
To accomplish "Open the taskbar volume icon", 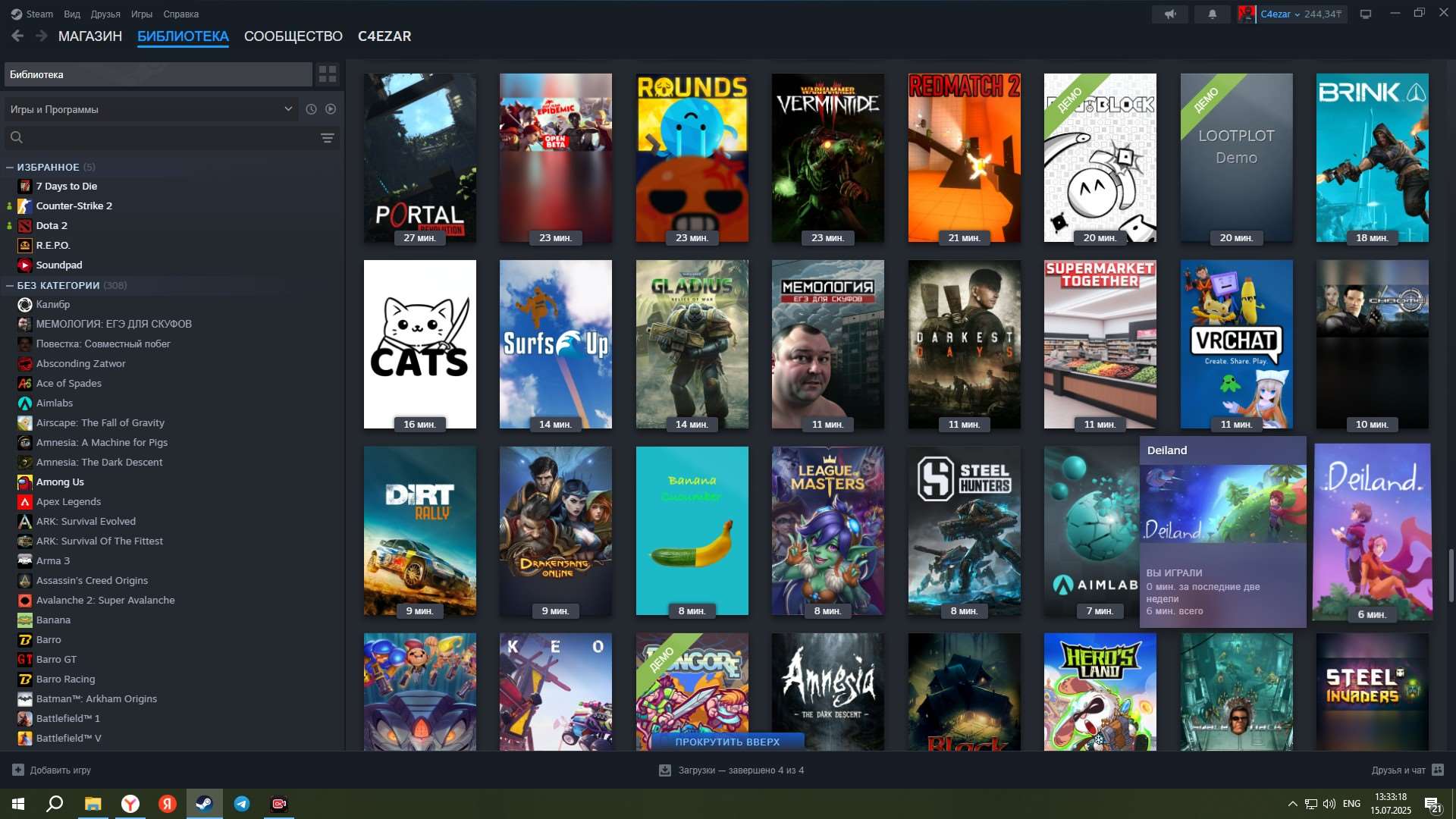I will [1329, 804].
